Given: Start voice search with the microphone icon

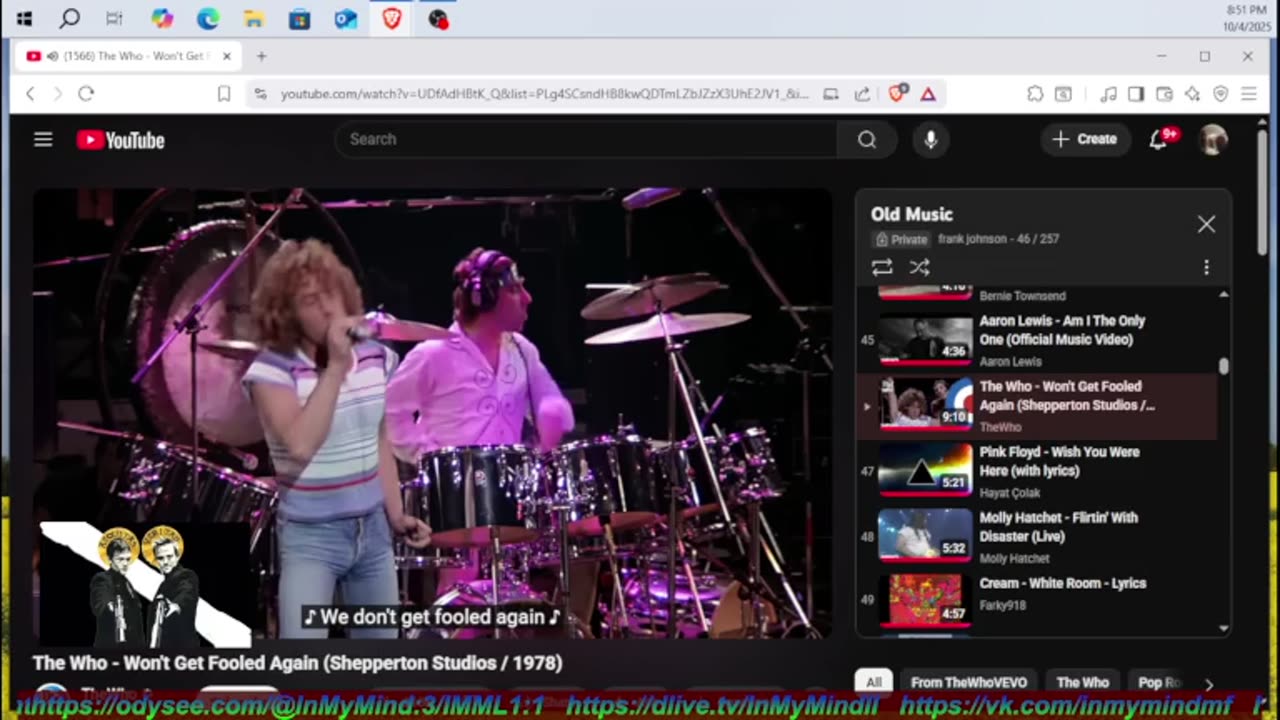Looking at the screenshot, I should [931, 140].
